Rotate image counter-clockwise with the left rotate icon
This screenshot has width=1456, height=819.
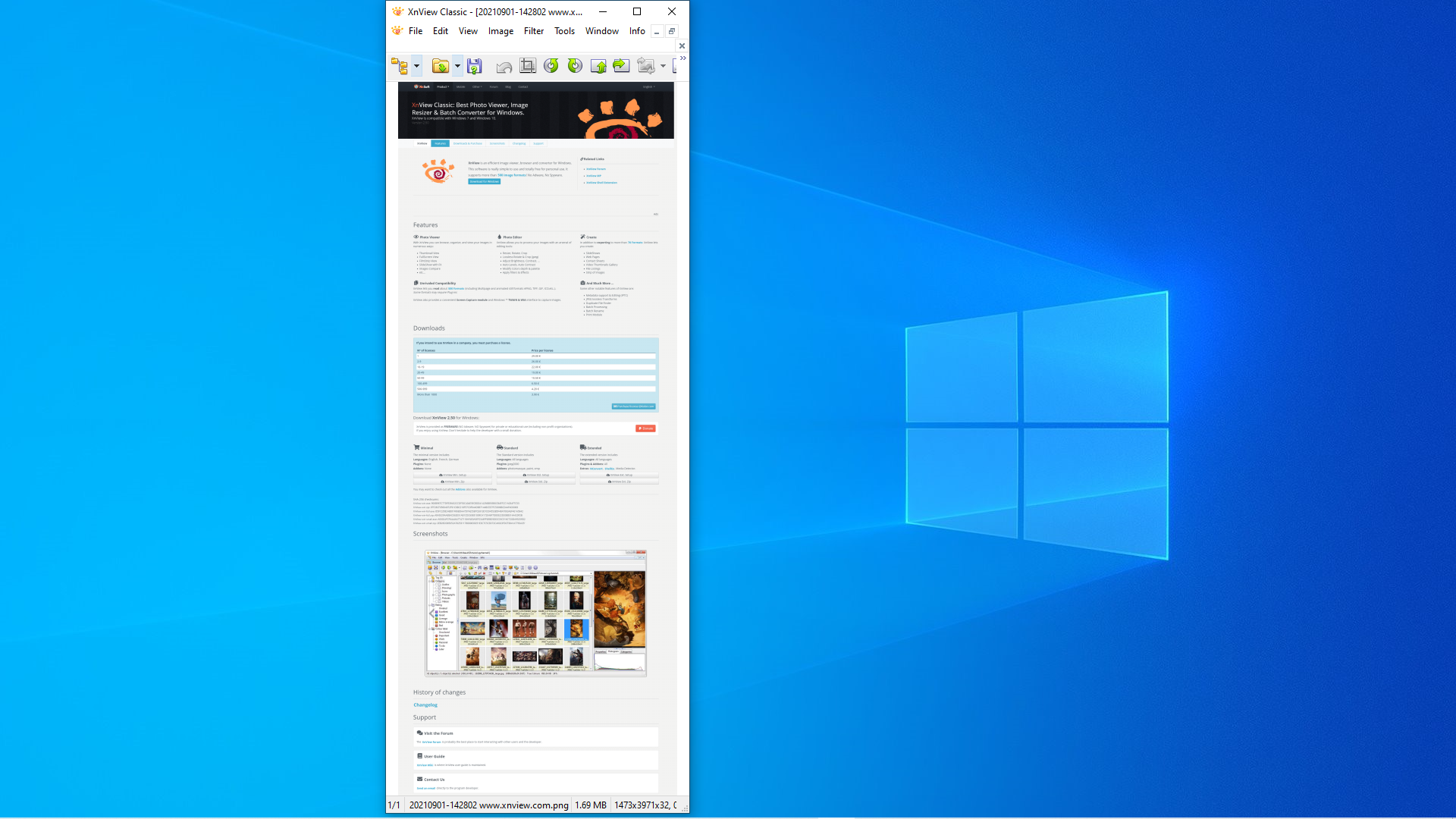pyautogui.click(x=551, y=66)
